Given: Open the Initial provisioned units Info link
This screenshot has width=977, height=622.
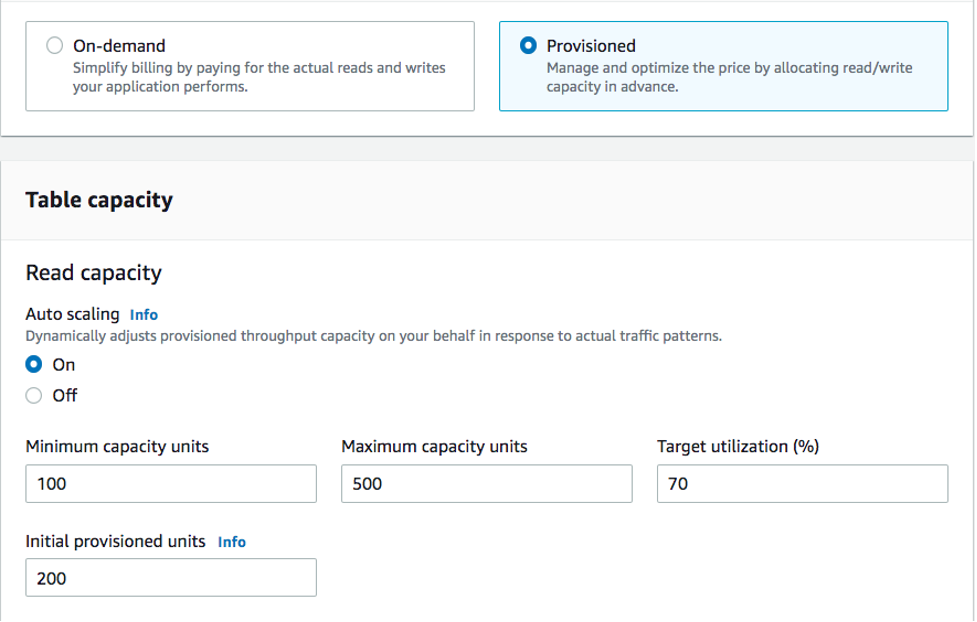Looking at the screenshot, I should [x=231, y=541].
